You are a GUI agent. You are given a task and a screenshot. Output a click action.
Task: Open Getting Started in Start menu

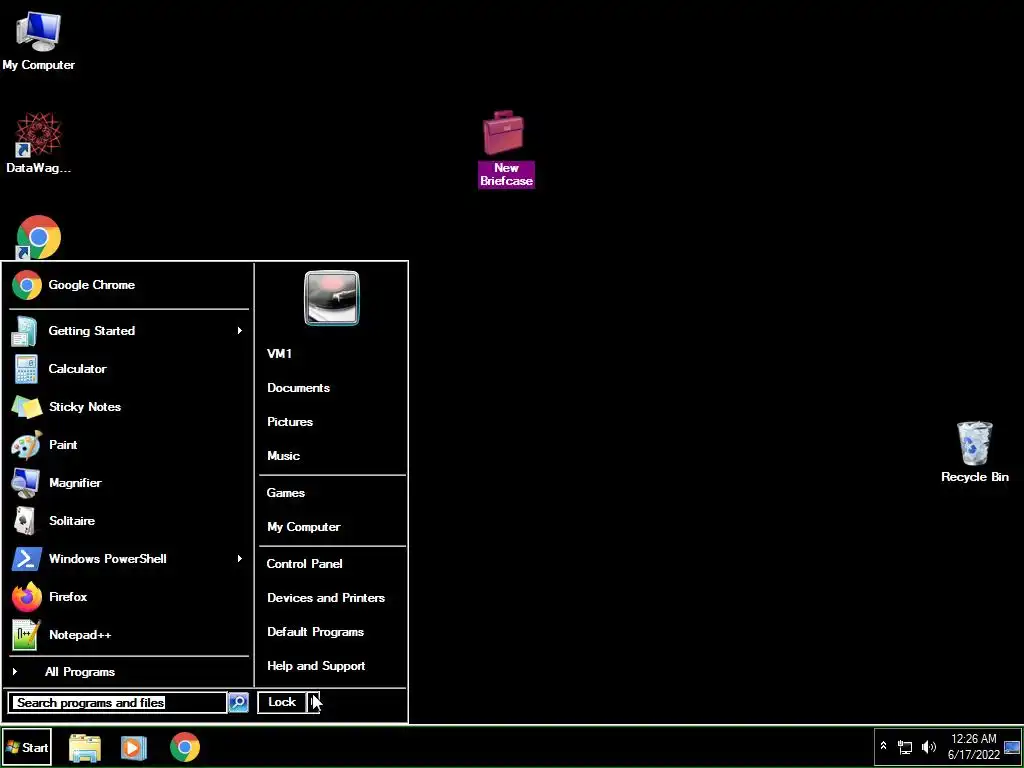click(129, 331)
